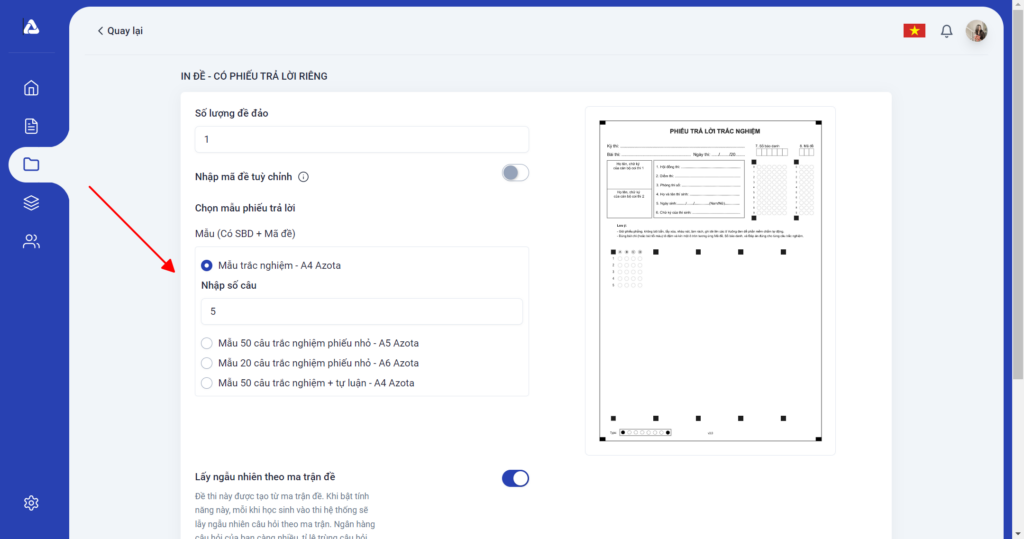
Task: Switch language via Vietnam flag
Action: coord(914,31)
